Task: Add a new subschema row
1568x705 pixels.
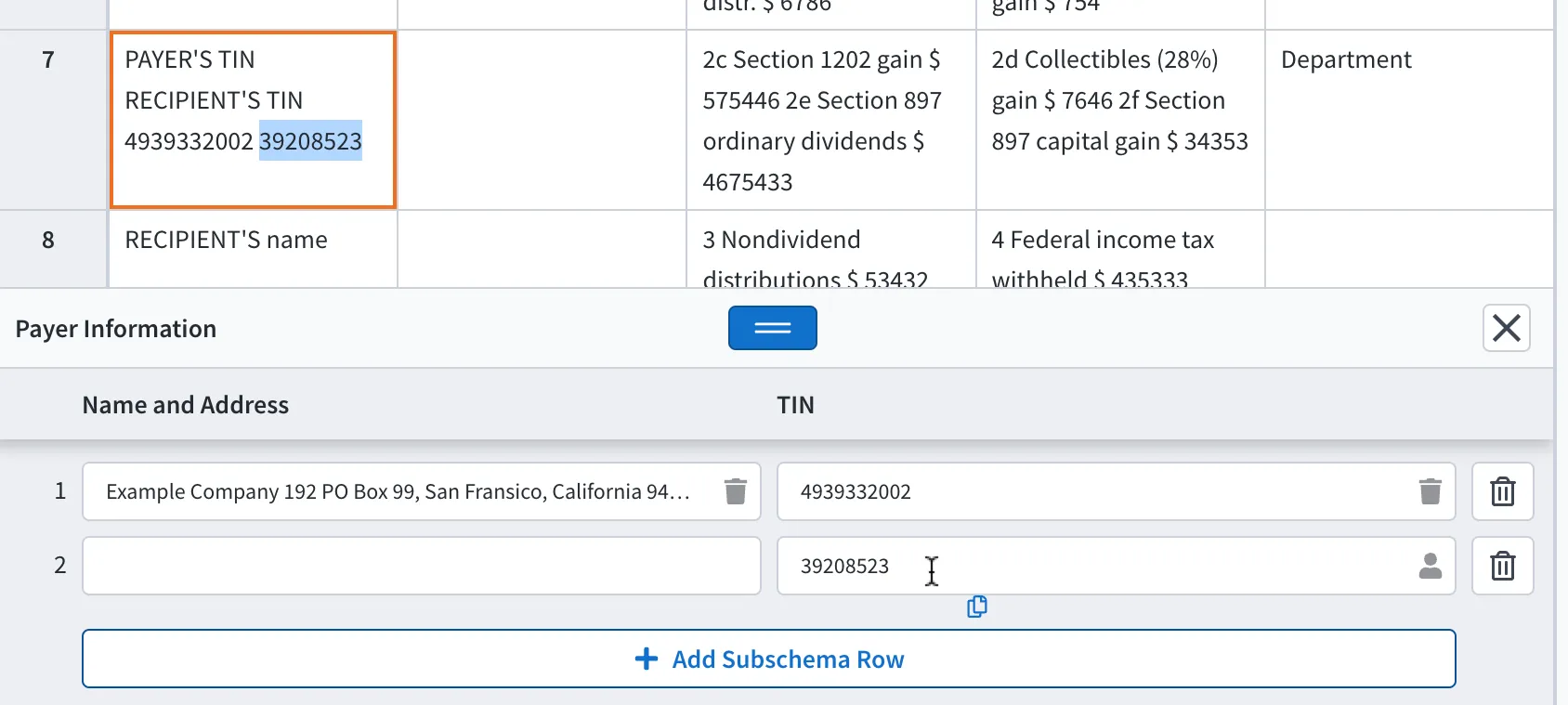Action: 768,659
